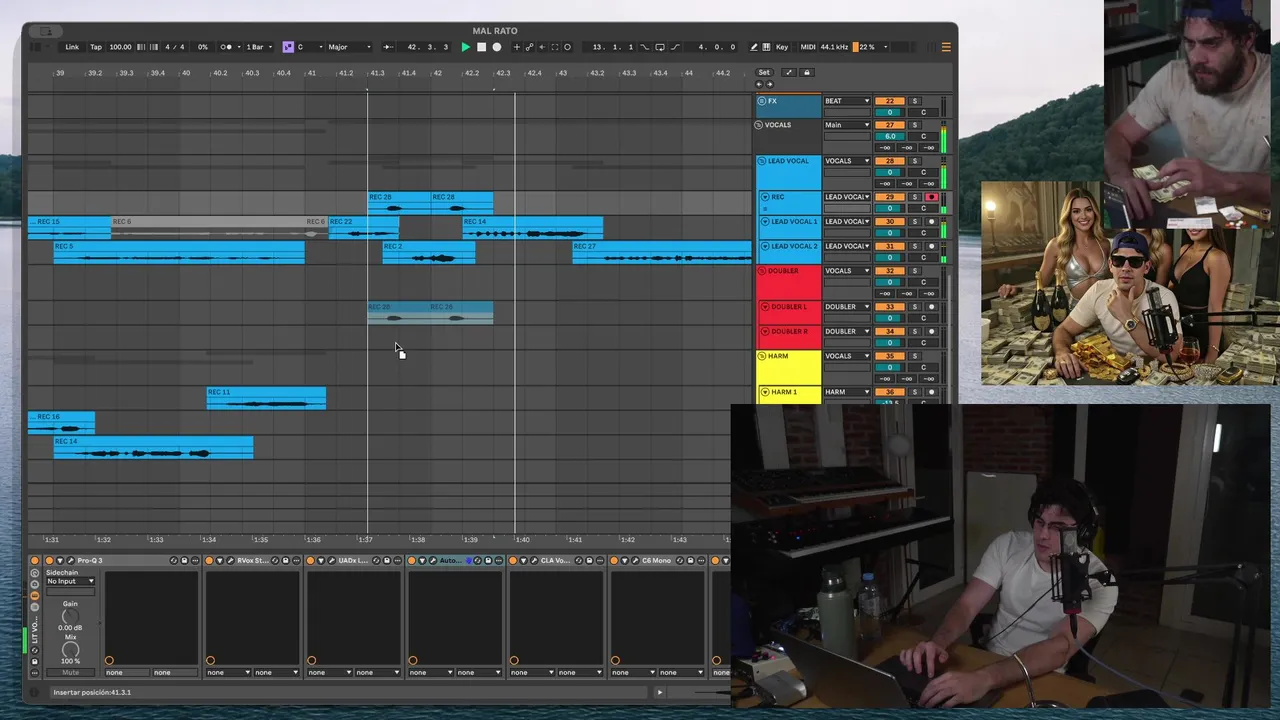Toggle C6 Mono device activator
The image size is (1280, 720).
point(613,561)
